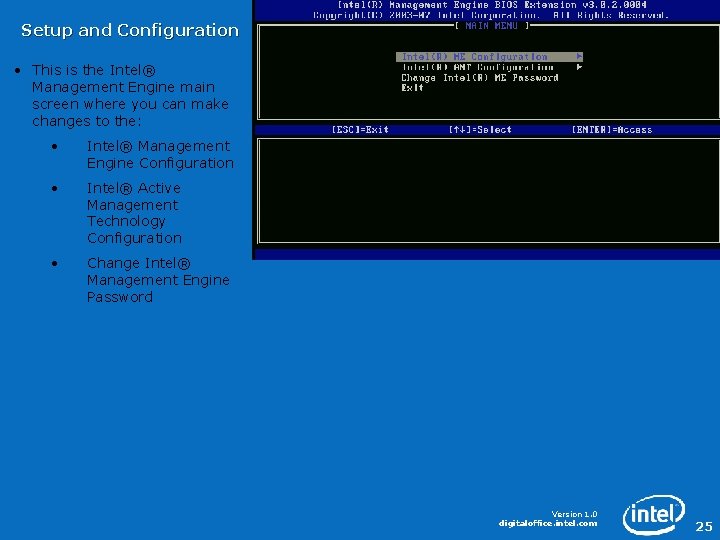Viewport: 720px width, 540px height.
Task: Click bullet Intel® Management Engine Configuration
Action: pyautogui.click(x=160, y=155)
